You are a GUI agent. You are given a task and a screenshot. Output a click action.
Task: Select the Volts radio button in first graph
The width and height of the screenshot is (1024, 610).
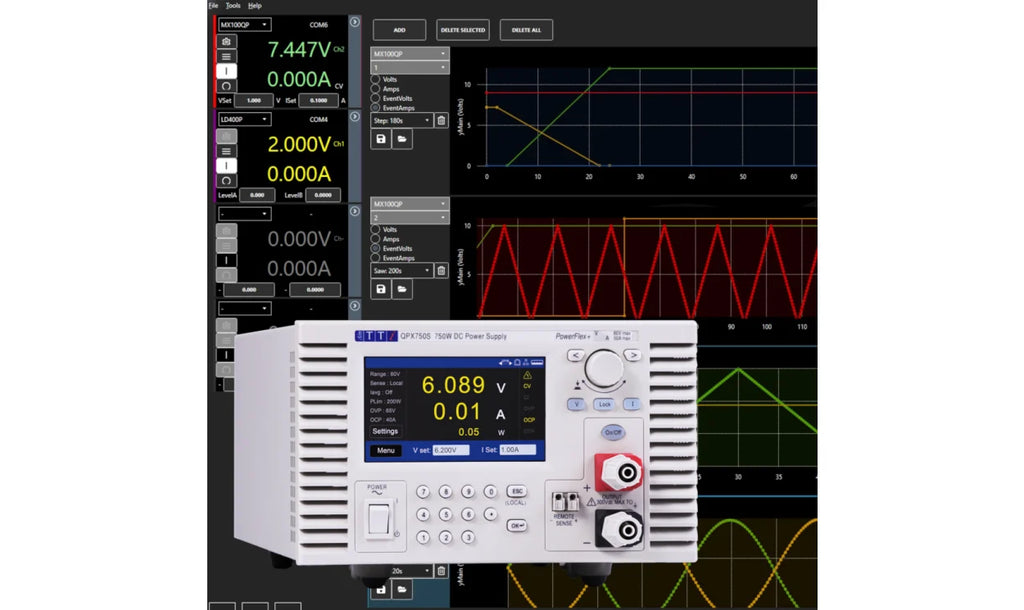376,79
